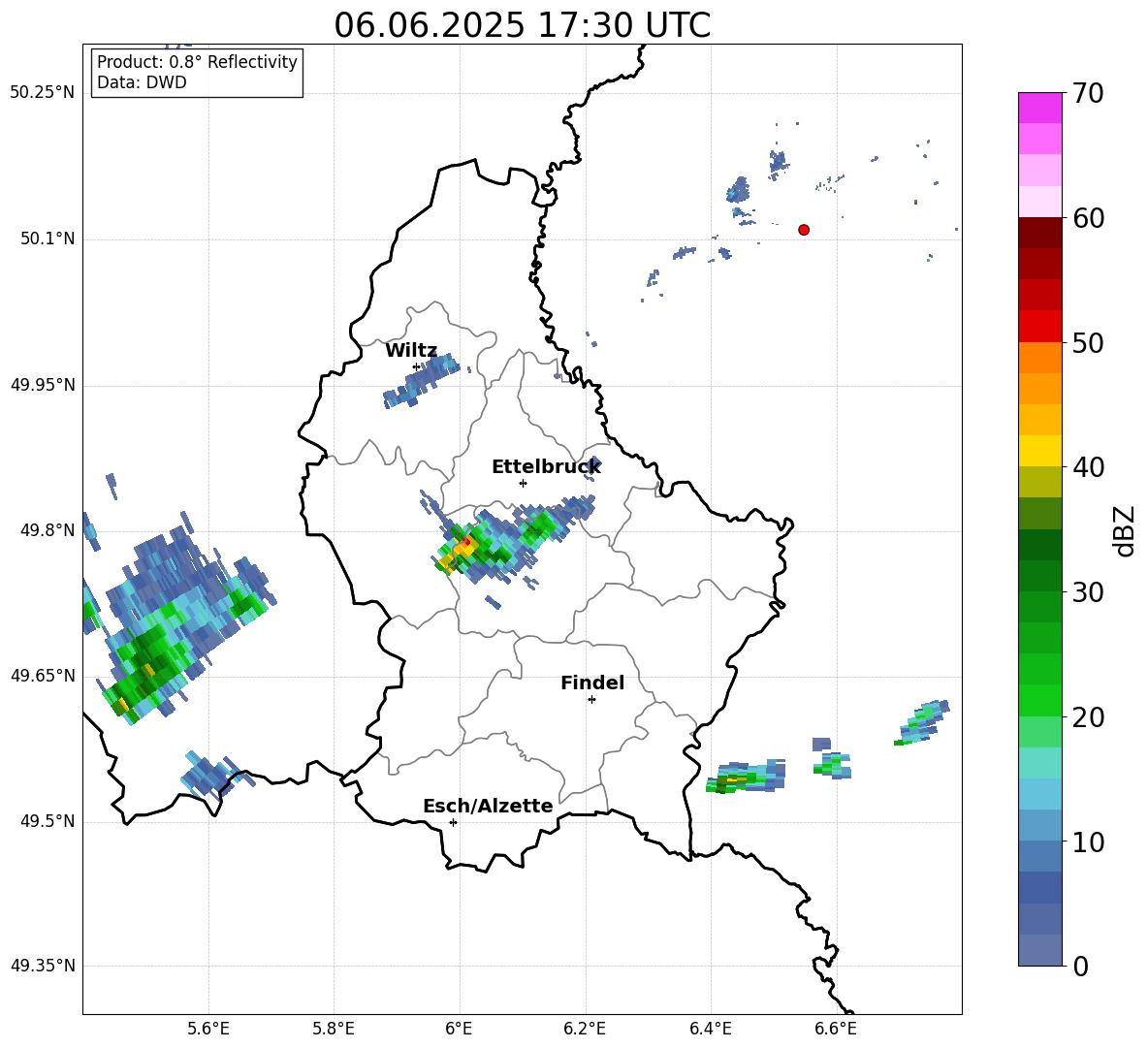Click the dBZ colorbar axis label

tap(1126, 530)
